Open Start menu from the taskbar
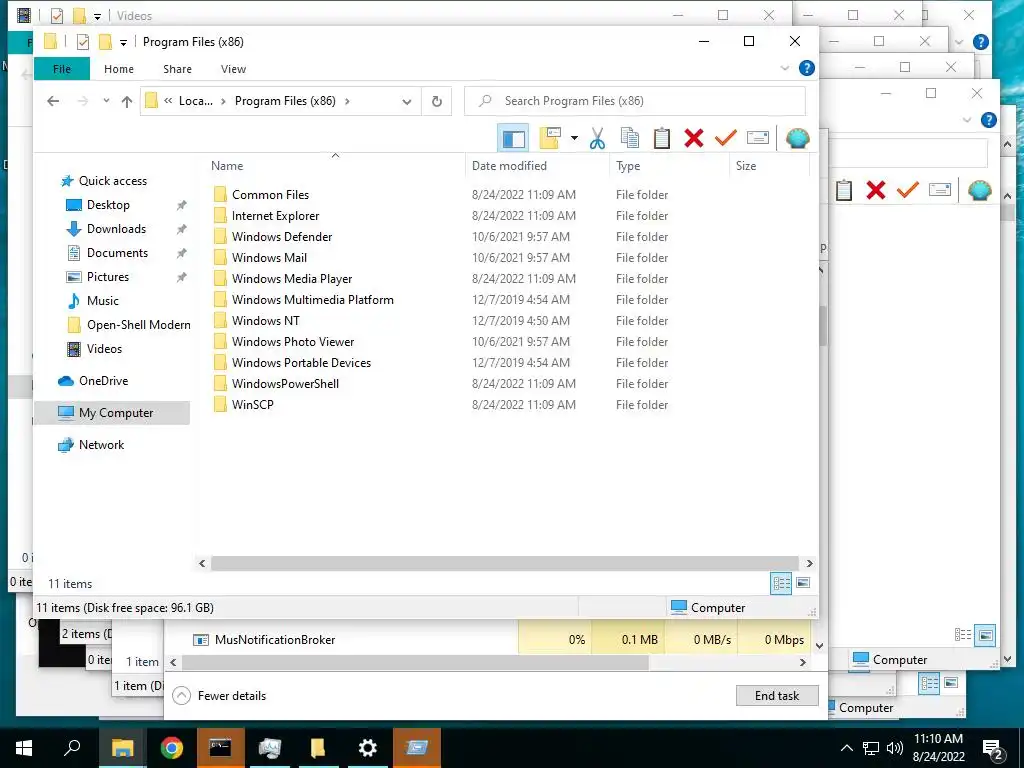This screenshot has height=768, width=1024. tap(24, 748)
